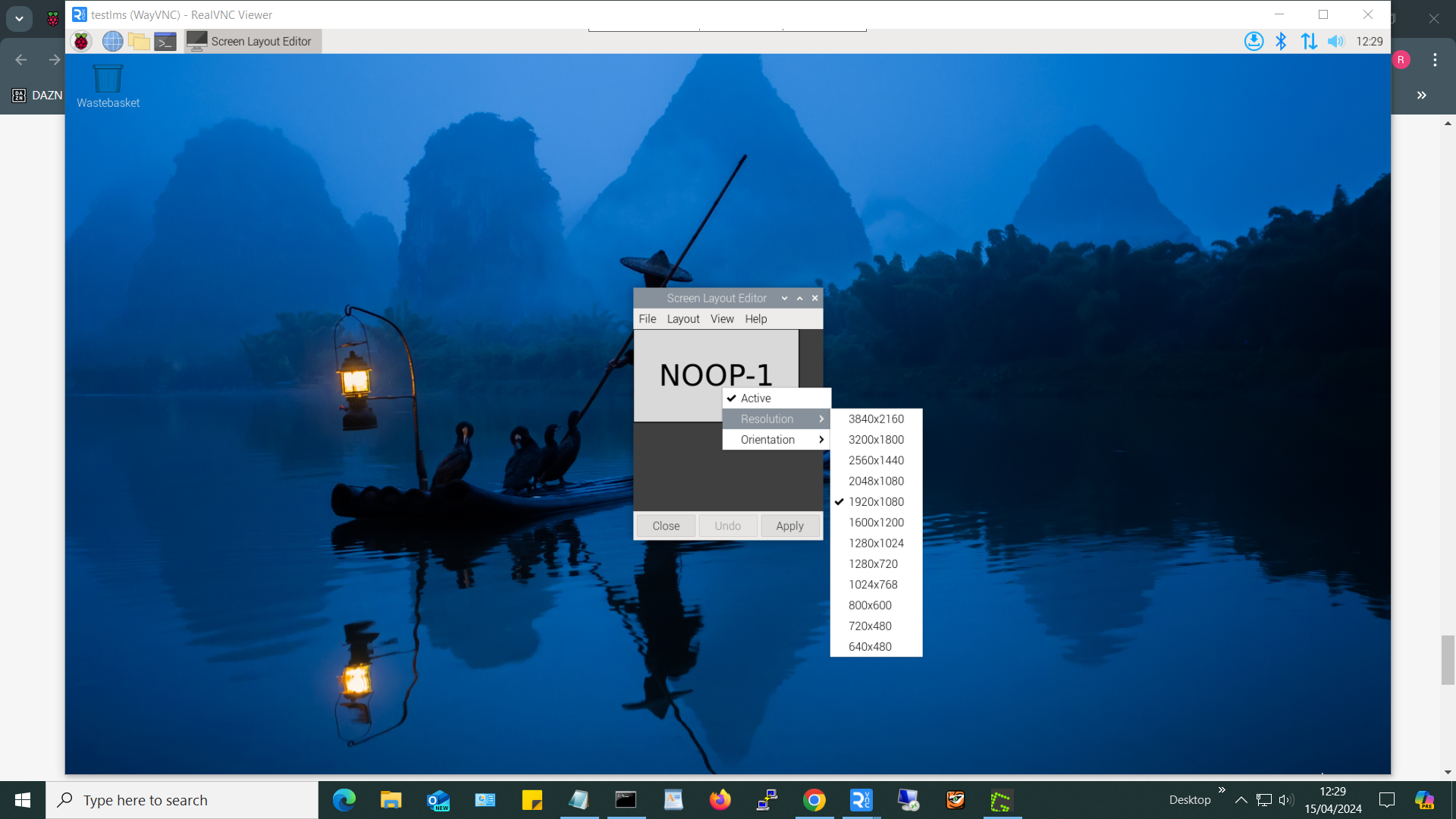Select the checked 1920x1080 resolution
1456x819 pixels.
point(875,502)
